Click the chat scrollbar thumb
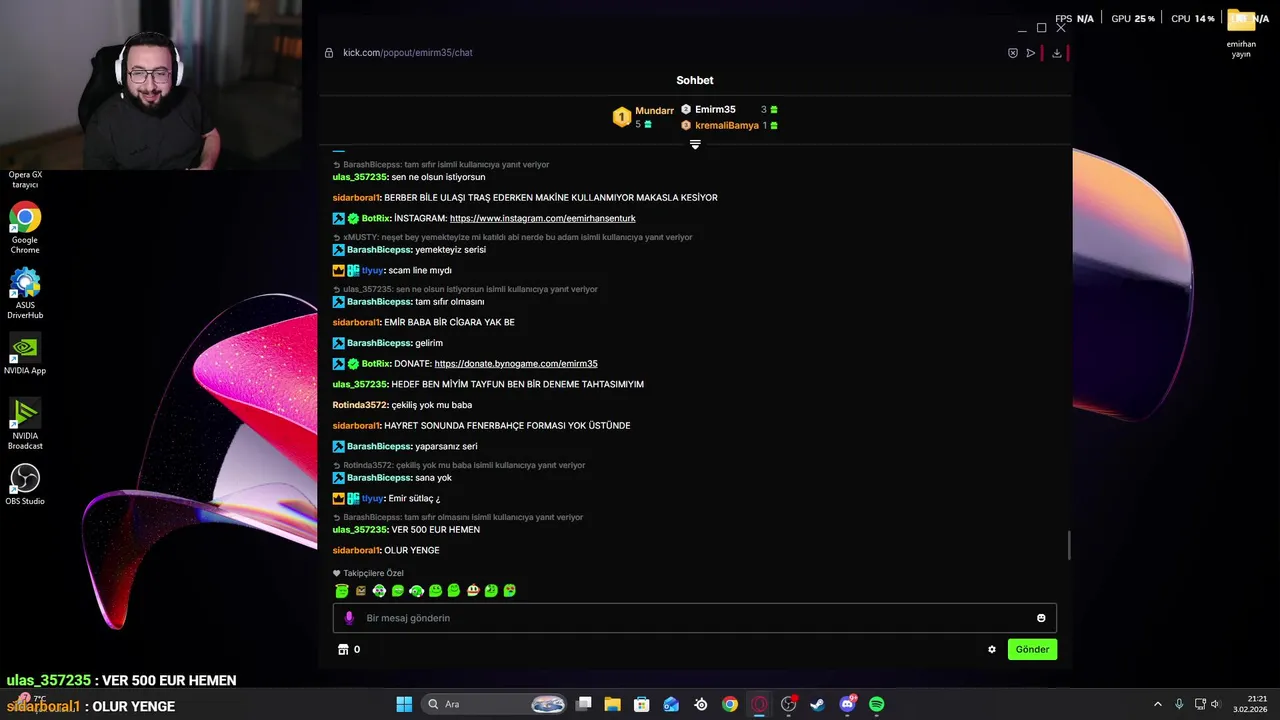The image size is (1280, 720). 1068,545
